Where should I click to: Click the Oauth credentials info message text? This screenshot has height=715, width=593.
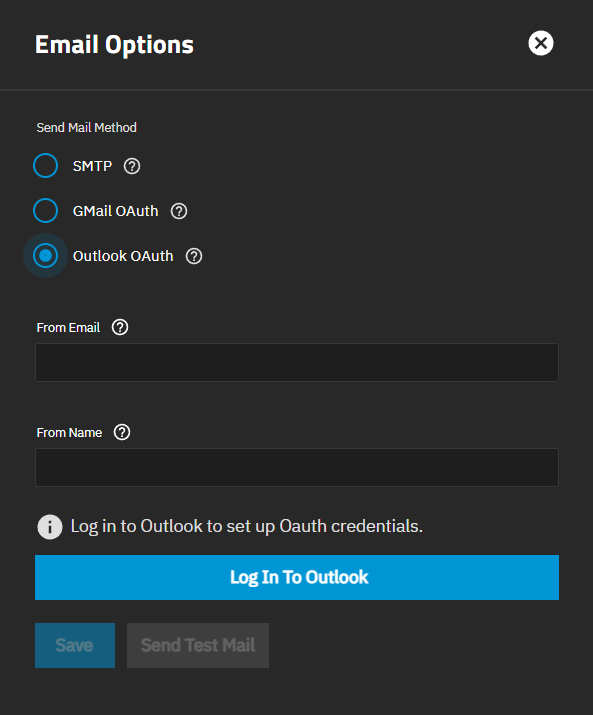[247, 526]
